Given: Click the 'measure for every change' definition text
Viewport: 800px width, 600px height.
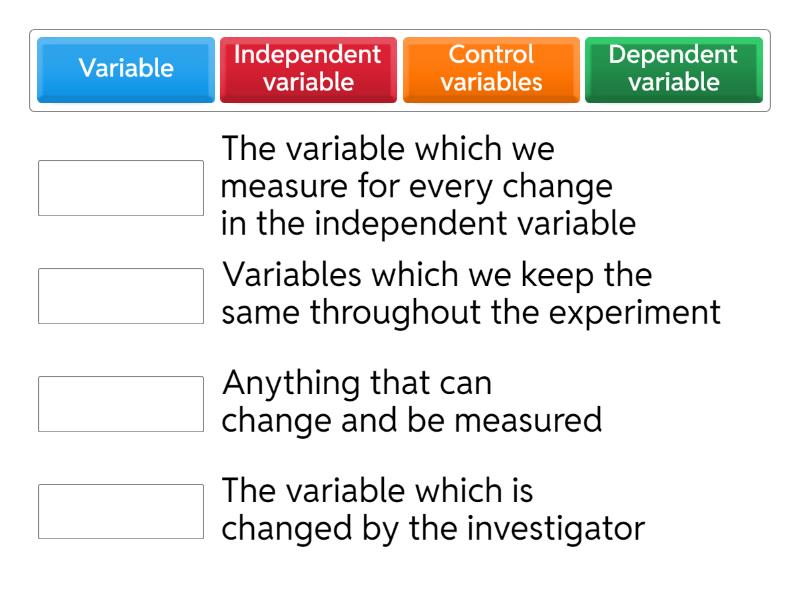Looking at the screenshot, I should pos(416,187).
